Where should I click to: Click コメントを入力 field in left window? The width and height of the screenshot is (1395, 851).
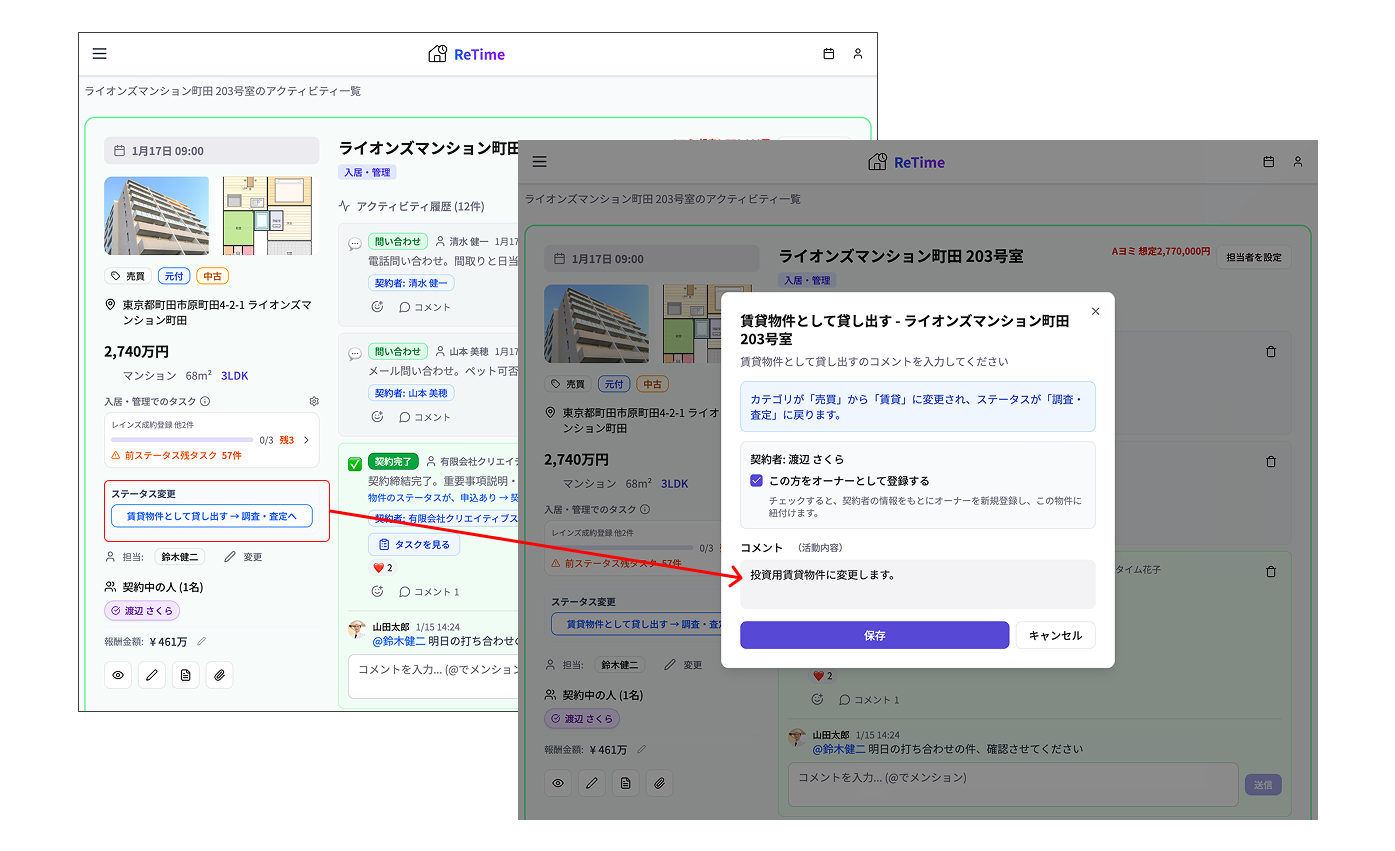point(433,676)
